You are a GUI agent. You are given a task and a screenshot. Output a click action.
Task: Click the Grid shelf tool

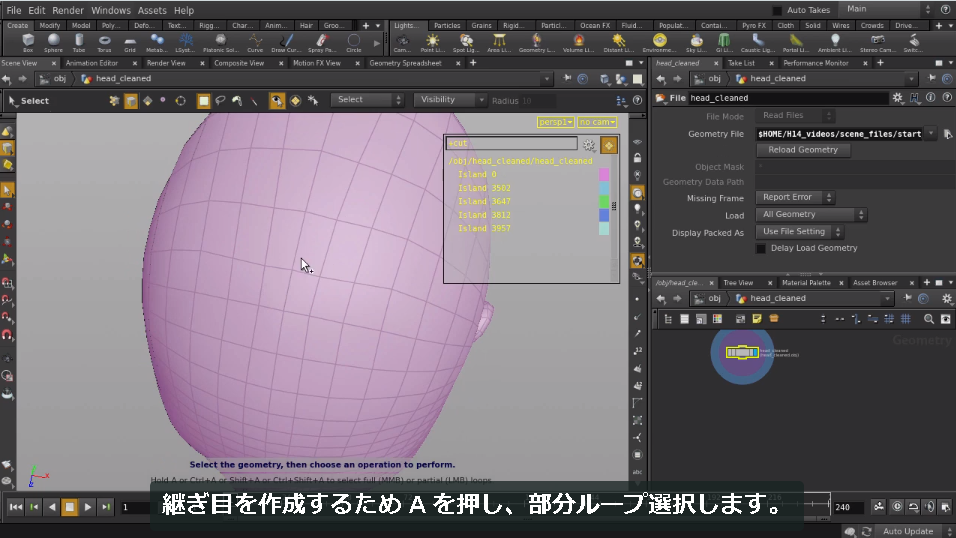pyautogui.click(x=130, y=43)
